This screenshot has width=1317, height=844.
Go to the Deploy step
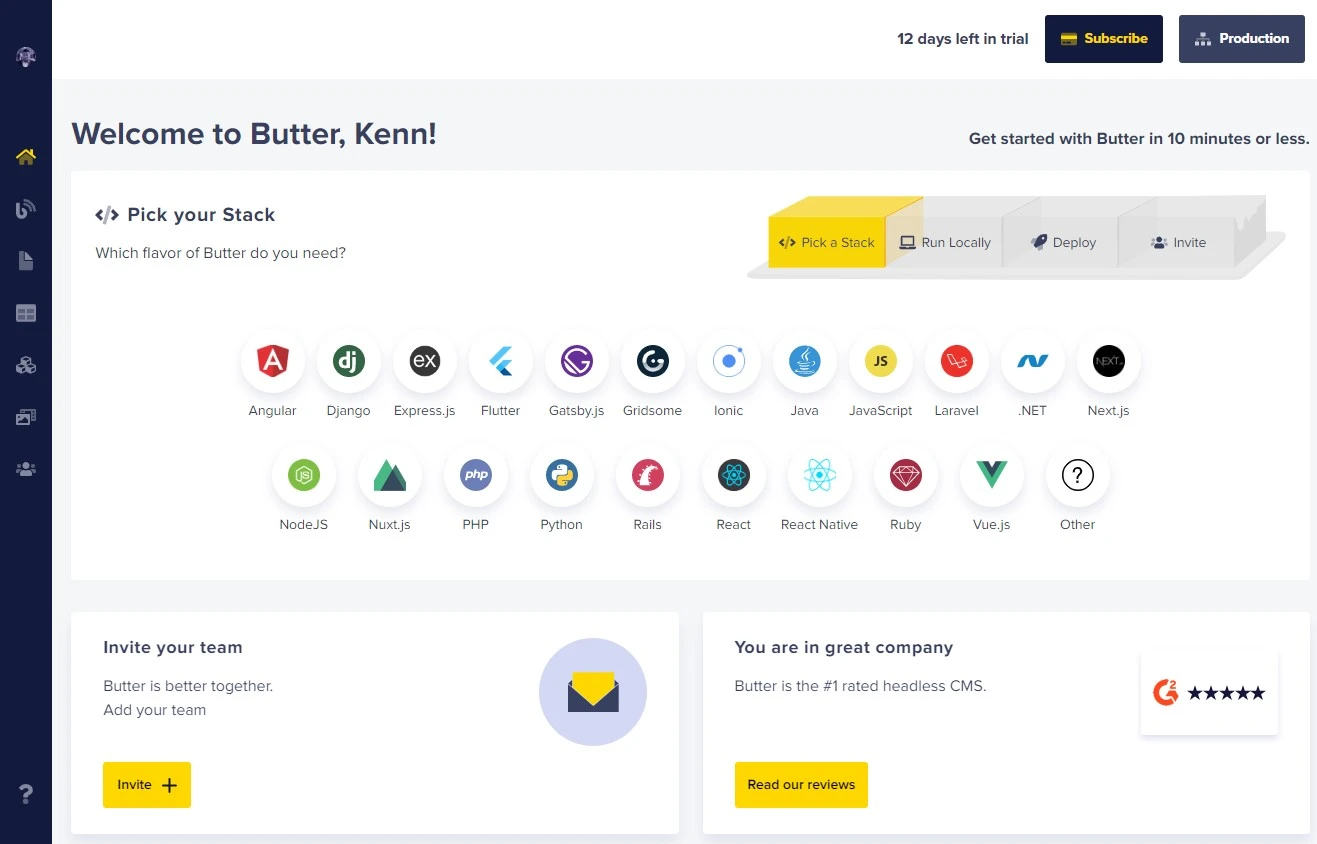click(1063, 242)
